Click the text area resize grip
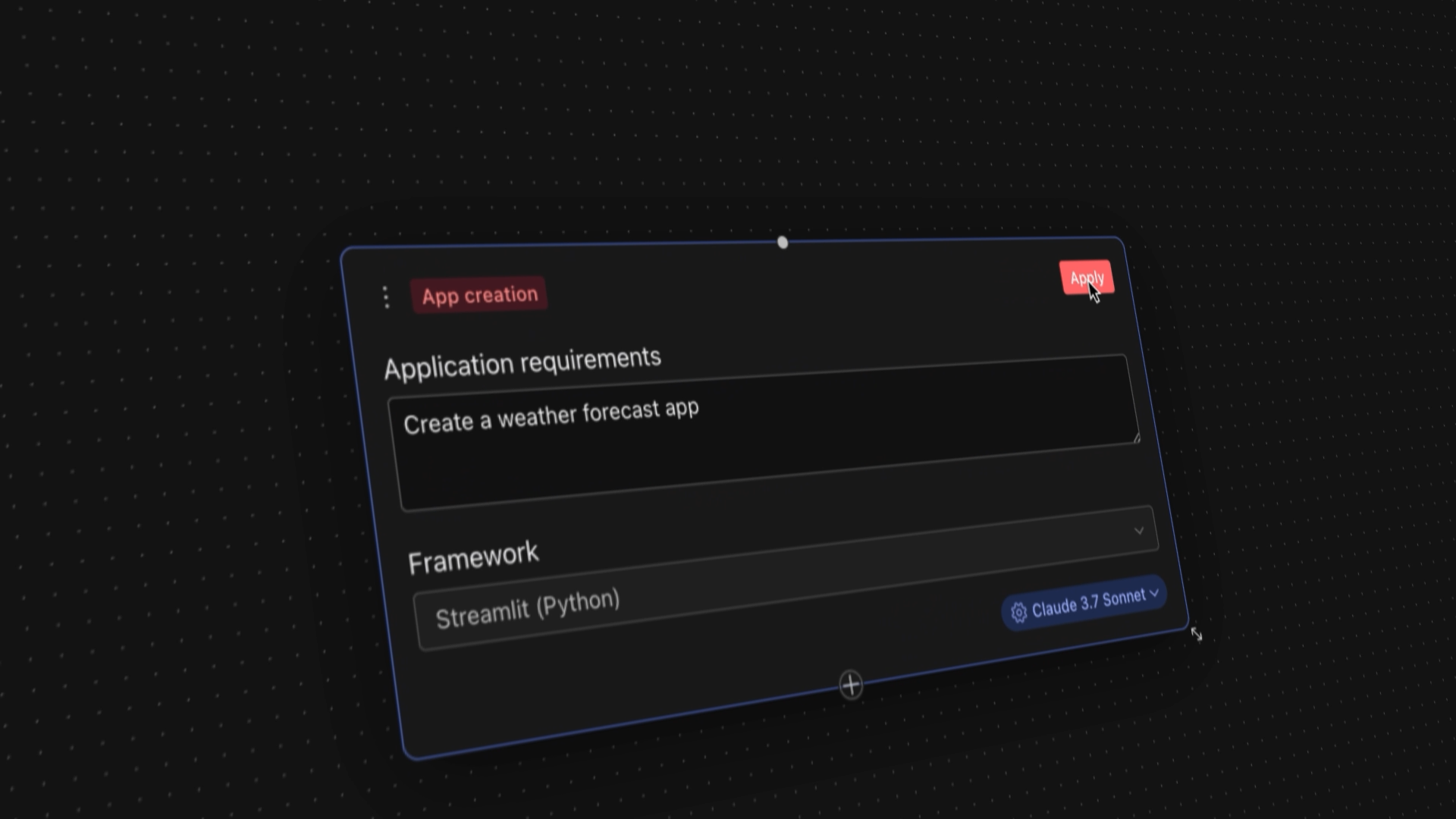The image size is (1456, 819). coord(1135,437)
